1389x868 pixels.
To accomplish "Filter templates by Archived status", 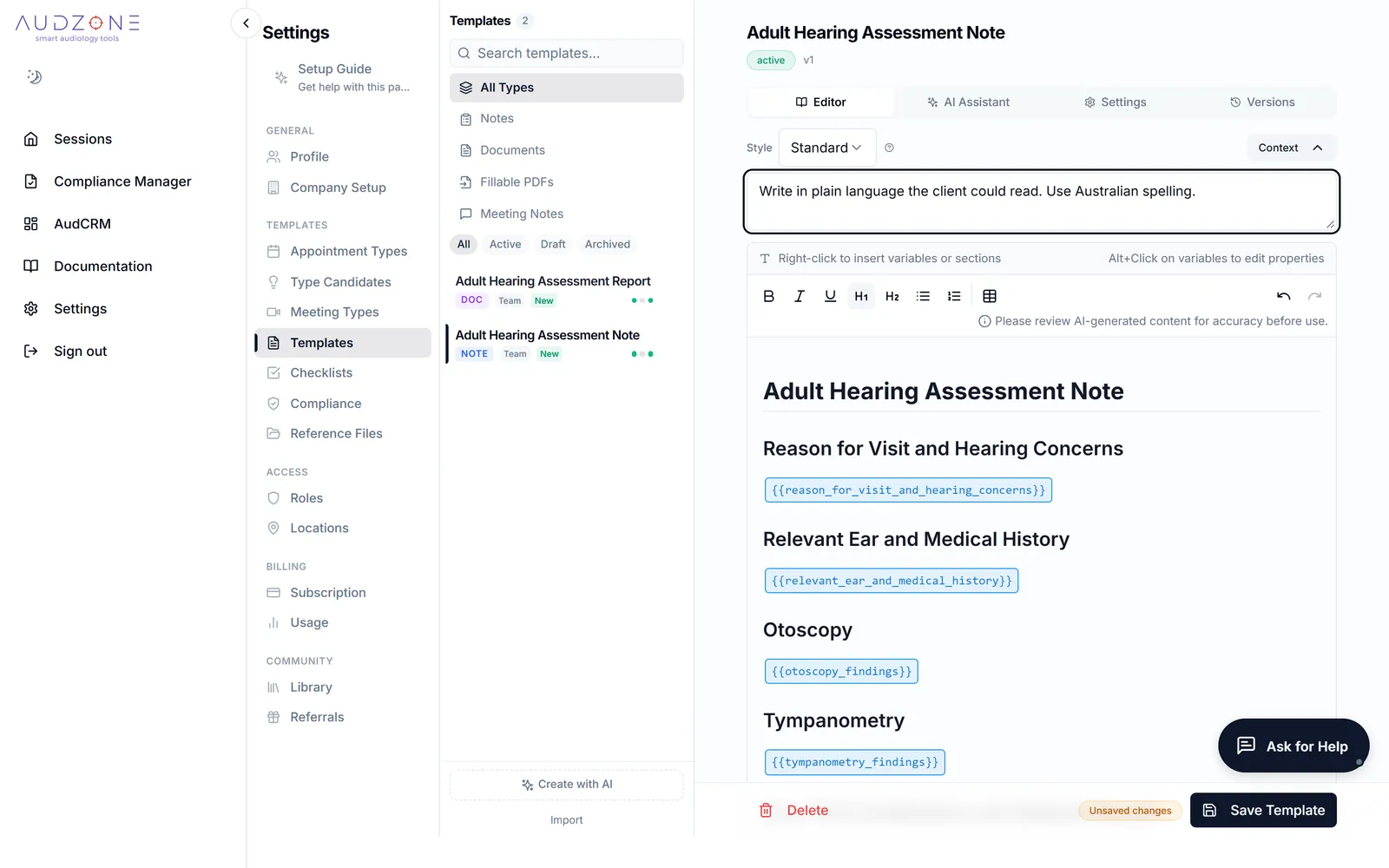I will [x=608, y=244].
